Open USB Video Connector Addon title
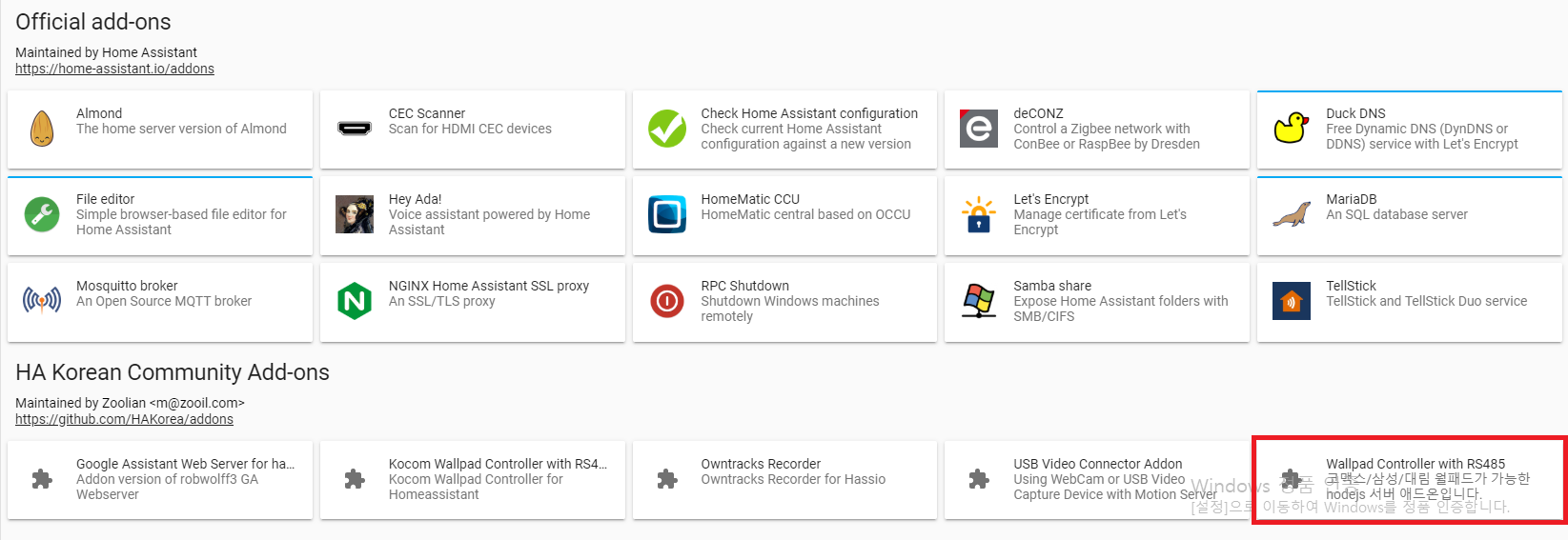This screenshot has width=1568, height=540. tap(1097, 464)
